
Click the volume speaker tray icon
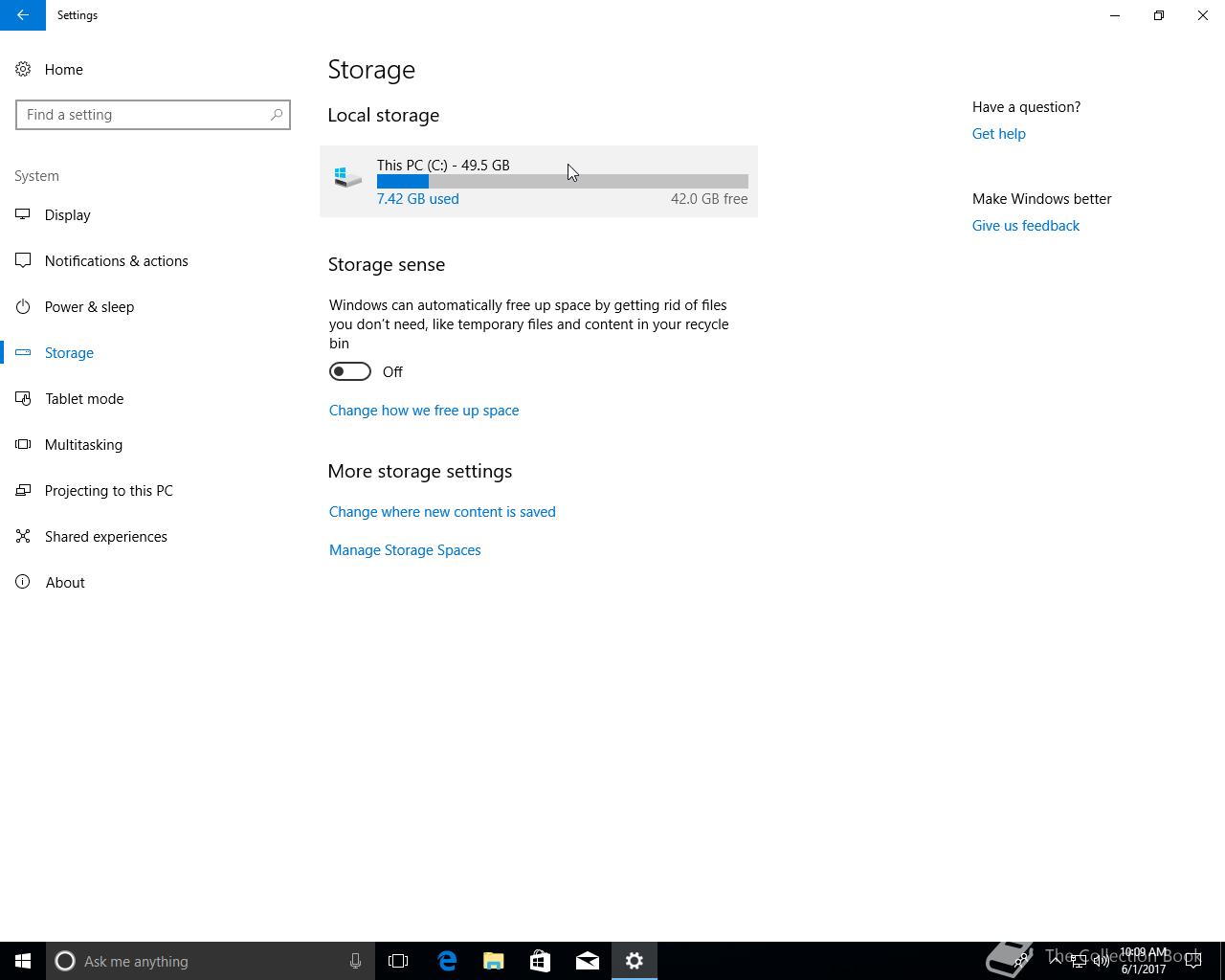pyautogui.click(x=1101, y=961)
